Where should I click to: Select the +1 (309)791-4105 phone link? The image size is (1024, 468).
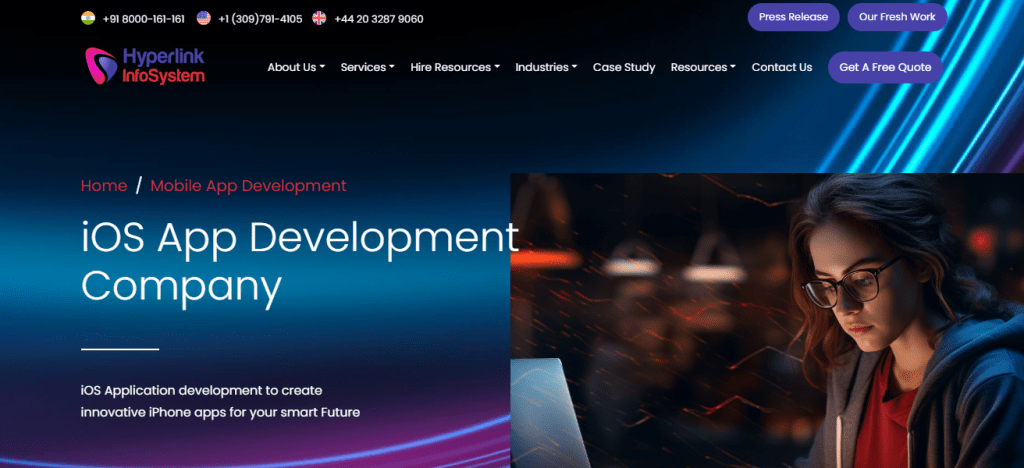tap(260, 18)
